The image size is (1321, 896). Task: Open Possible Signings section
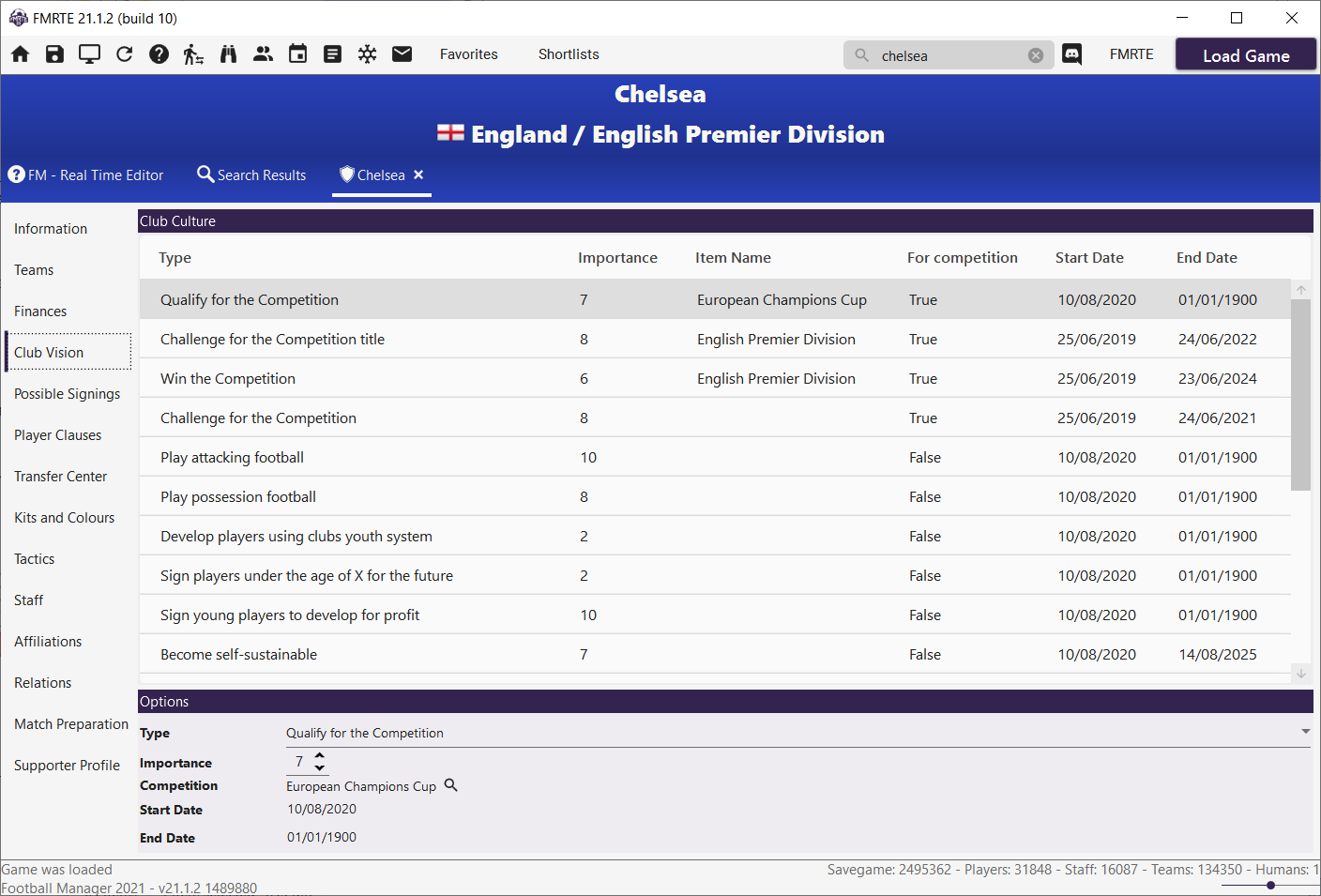click(x=68, y=394)
